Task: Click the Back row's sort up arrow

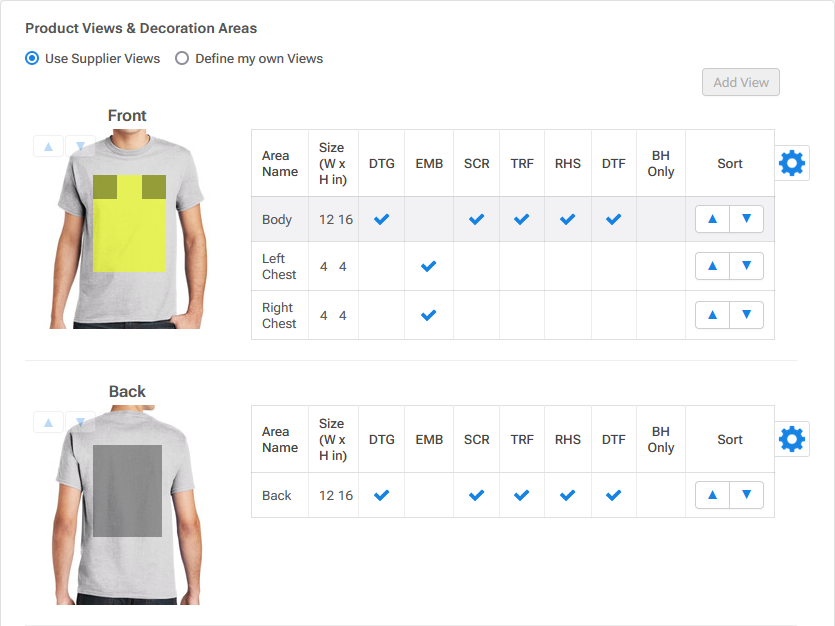Action: click(x=712, y=494)
